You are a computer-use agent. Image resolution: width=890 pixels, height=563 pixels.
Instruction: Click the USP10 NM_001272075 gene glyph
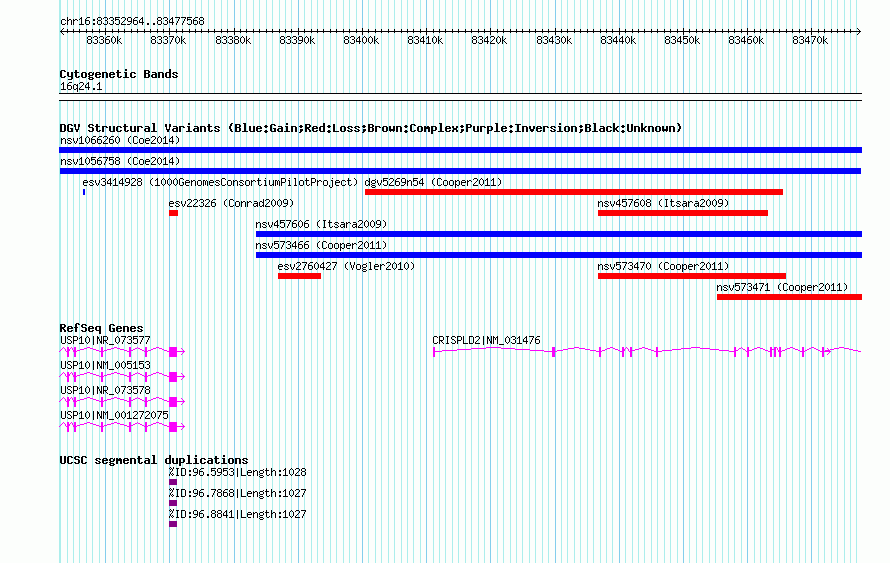[x=122, y=427]
